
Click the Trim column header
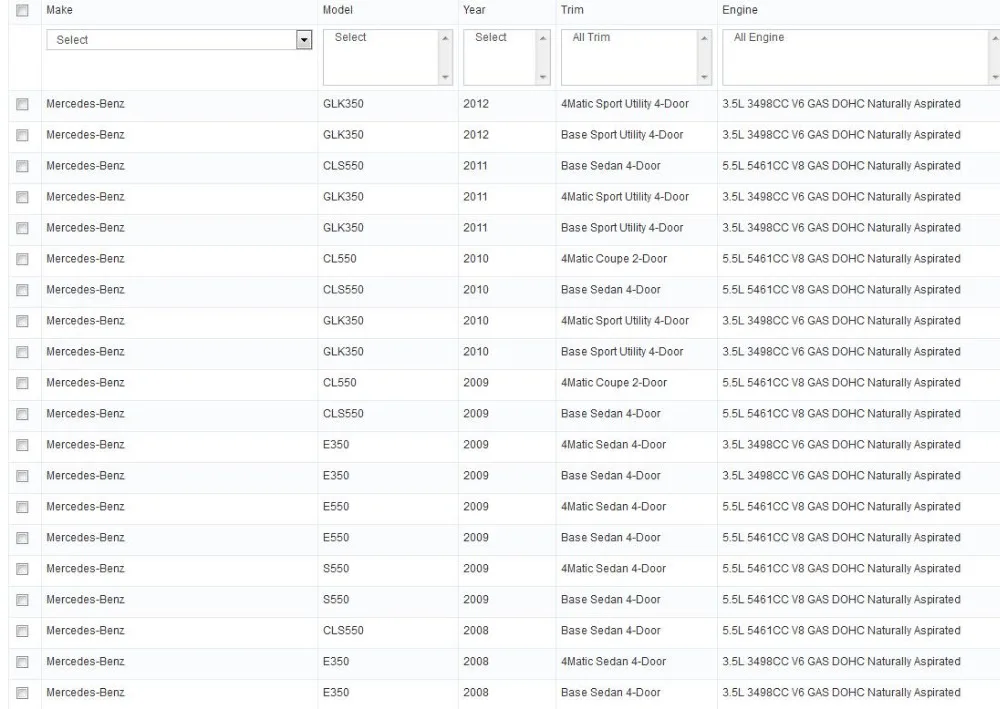[572, 10]
